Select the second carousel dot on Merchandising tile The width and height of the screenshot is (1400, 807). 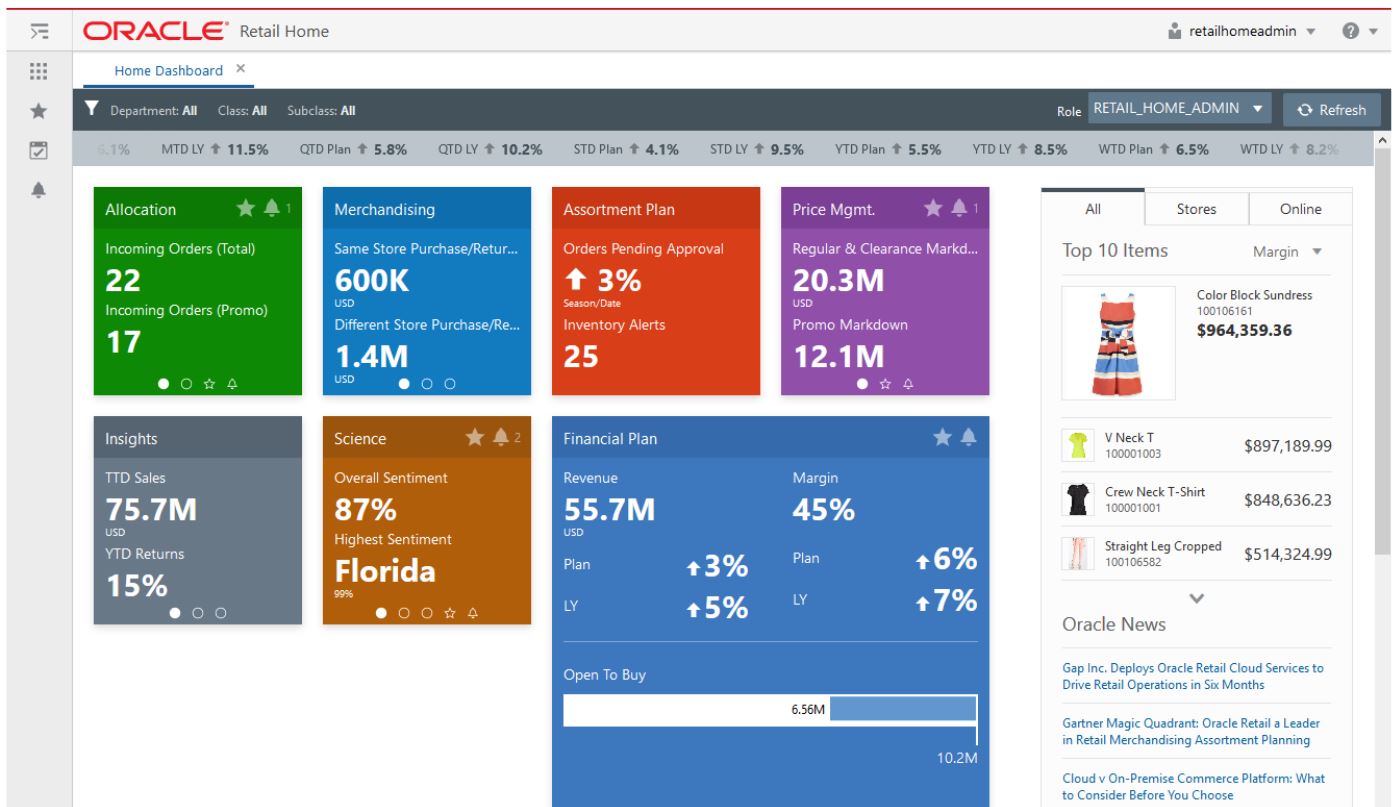click(427, 384)
